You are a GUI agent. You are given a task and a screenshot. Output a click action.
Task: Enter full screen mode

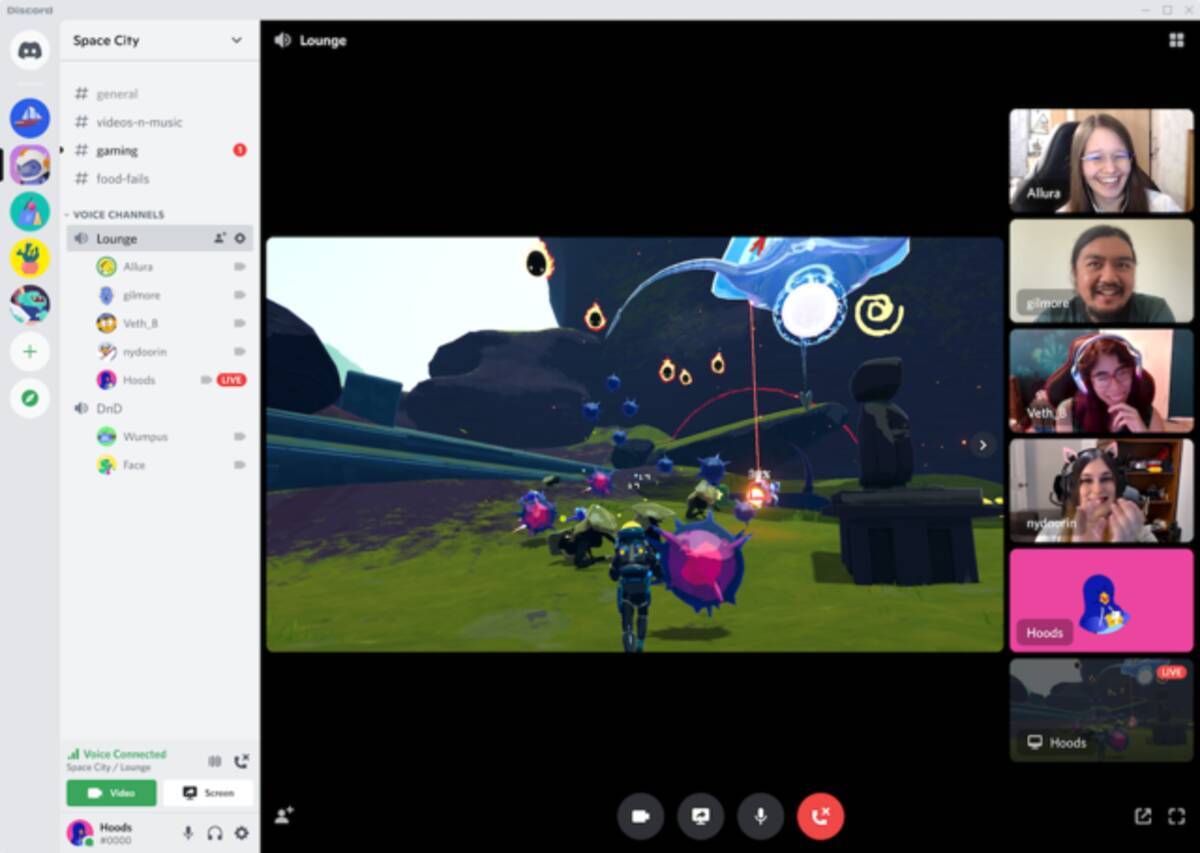1176,816
